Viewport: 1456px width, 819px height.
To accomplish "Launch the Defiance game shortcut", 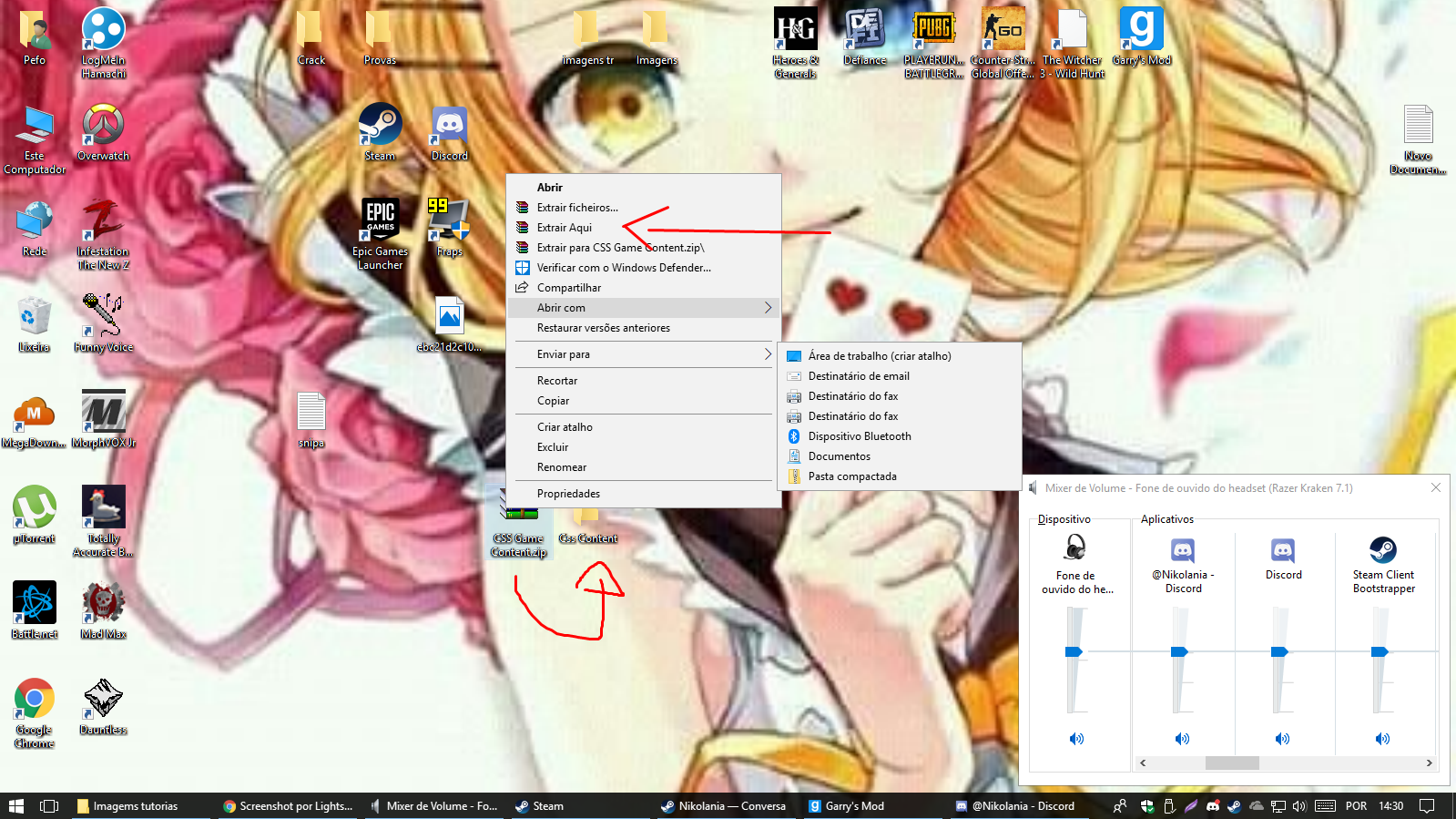I will [x=864, y=36].
